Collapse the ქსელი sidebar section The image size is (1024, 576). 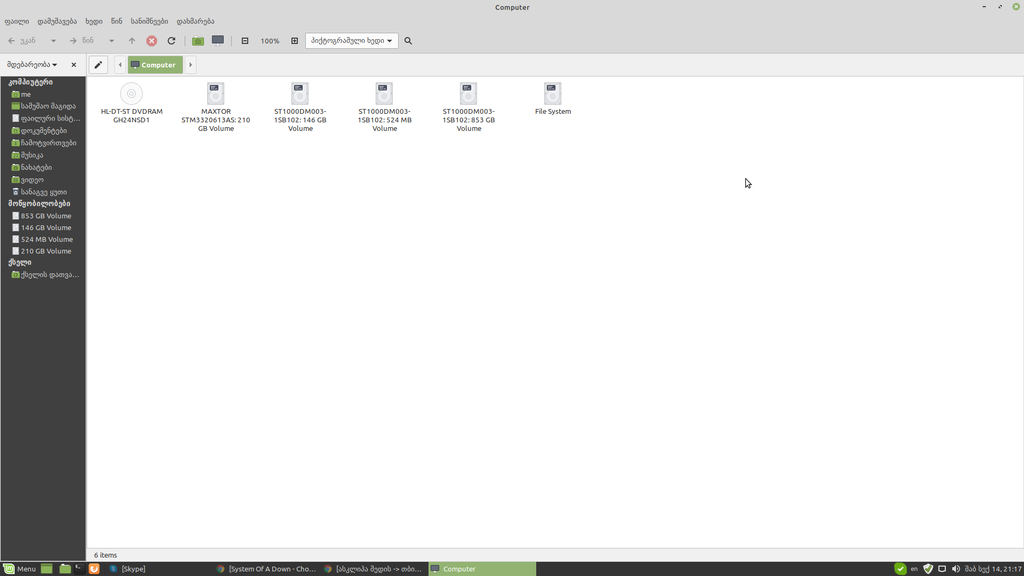(20, 262)
